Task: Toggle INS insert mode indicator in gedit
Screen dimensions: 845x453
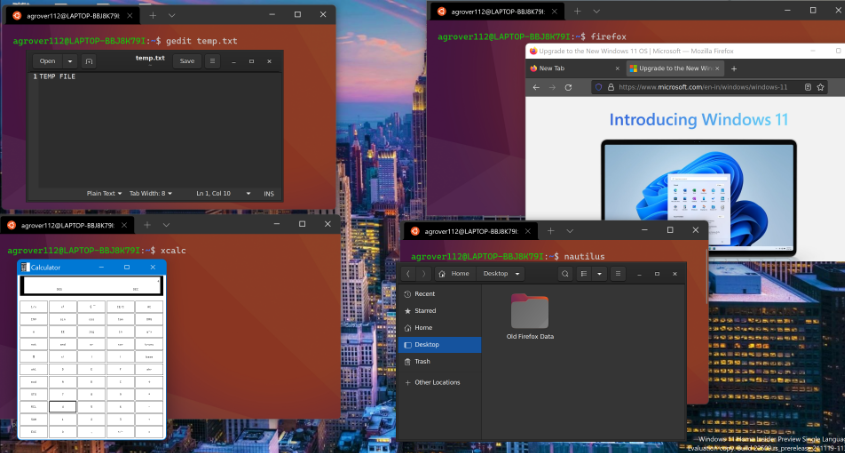Action: pyautogui.click(x=268, y=194)
